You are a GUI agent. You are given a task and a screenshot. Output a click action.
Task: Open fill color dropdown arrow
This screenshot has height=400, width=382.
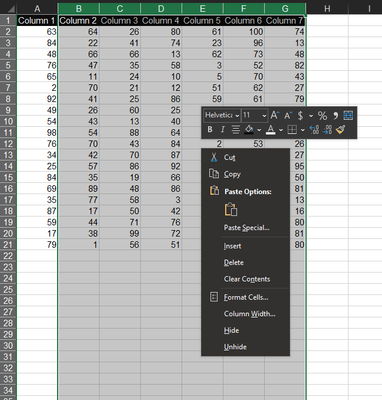pos(259,130)
